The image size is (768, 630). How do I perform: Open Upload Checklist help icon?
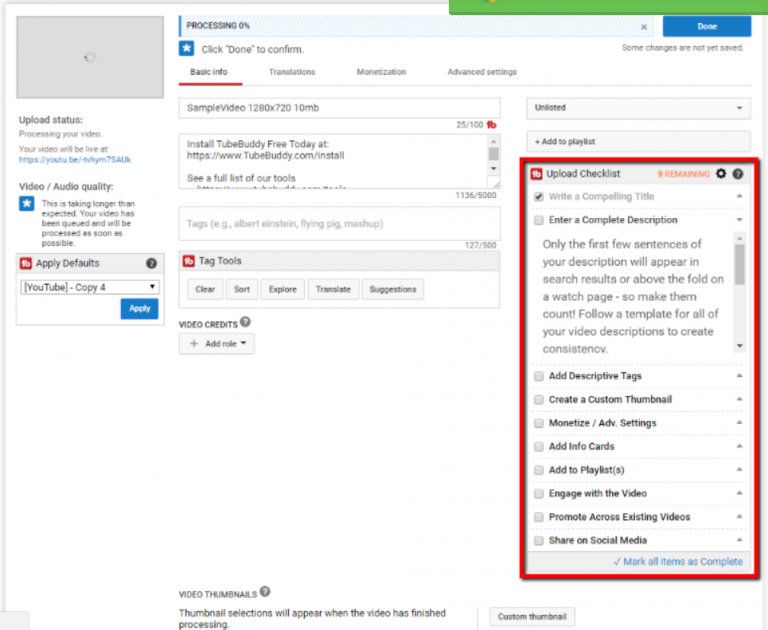pos(738,173)
